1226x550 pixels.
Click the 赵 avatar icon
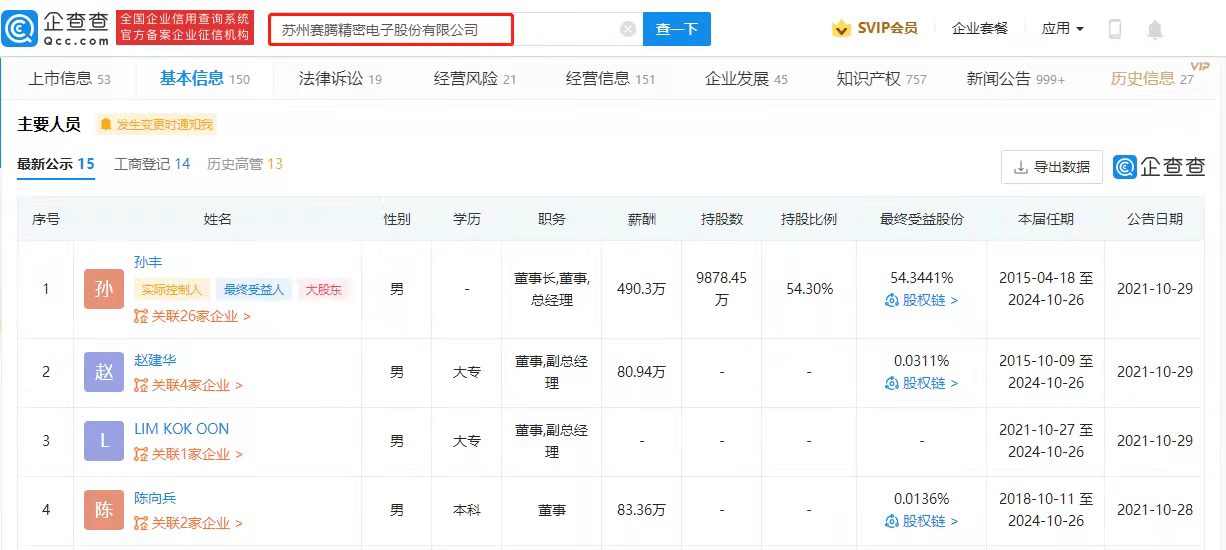pyautogui.click(x=104, y=372)
